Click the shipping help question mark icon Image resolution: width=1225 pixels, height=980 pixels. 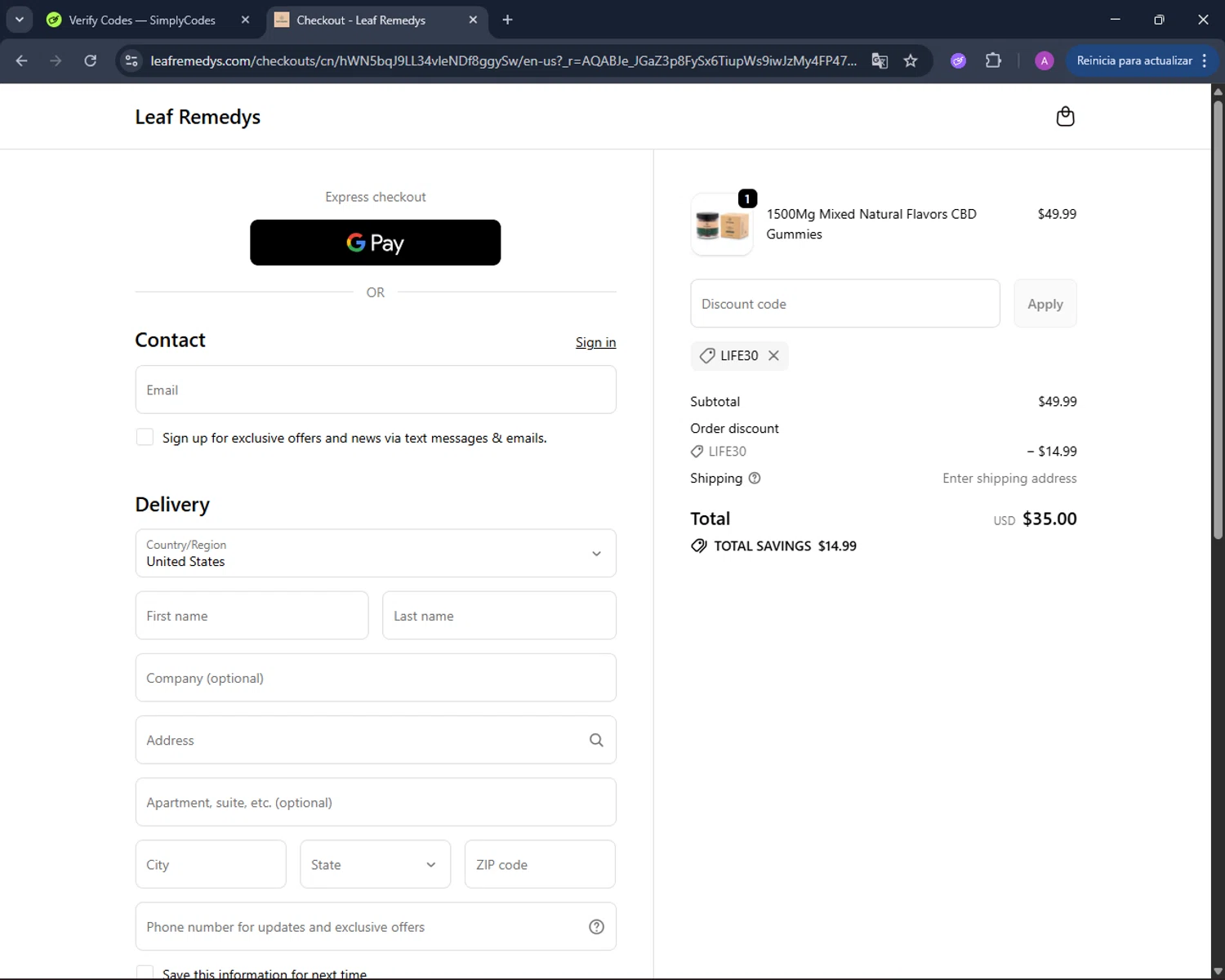tap(755, 478)
